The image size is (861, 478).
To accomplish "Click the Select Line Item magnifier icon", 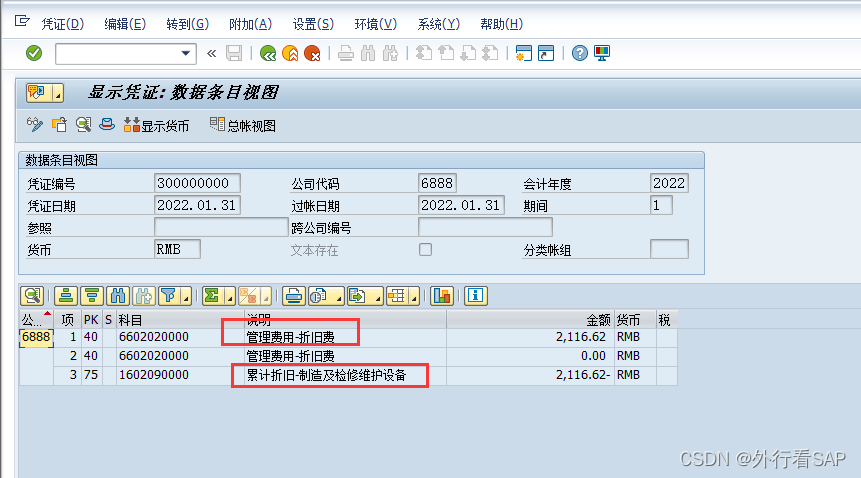I will tap(83, 125).
